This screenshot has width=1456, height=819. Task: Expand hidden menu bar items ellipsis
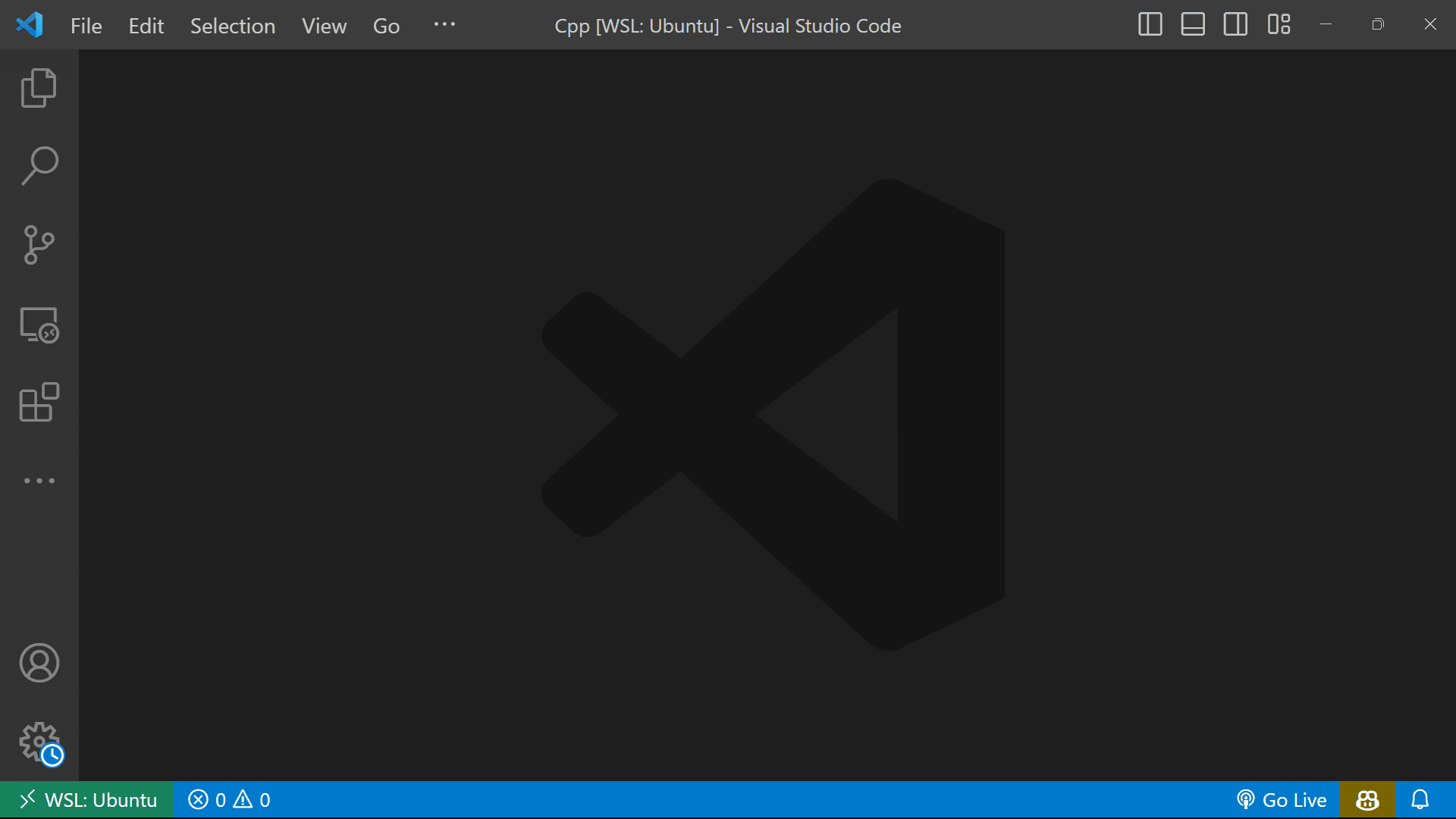tap(444, 25)
